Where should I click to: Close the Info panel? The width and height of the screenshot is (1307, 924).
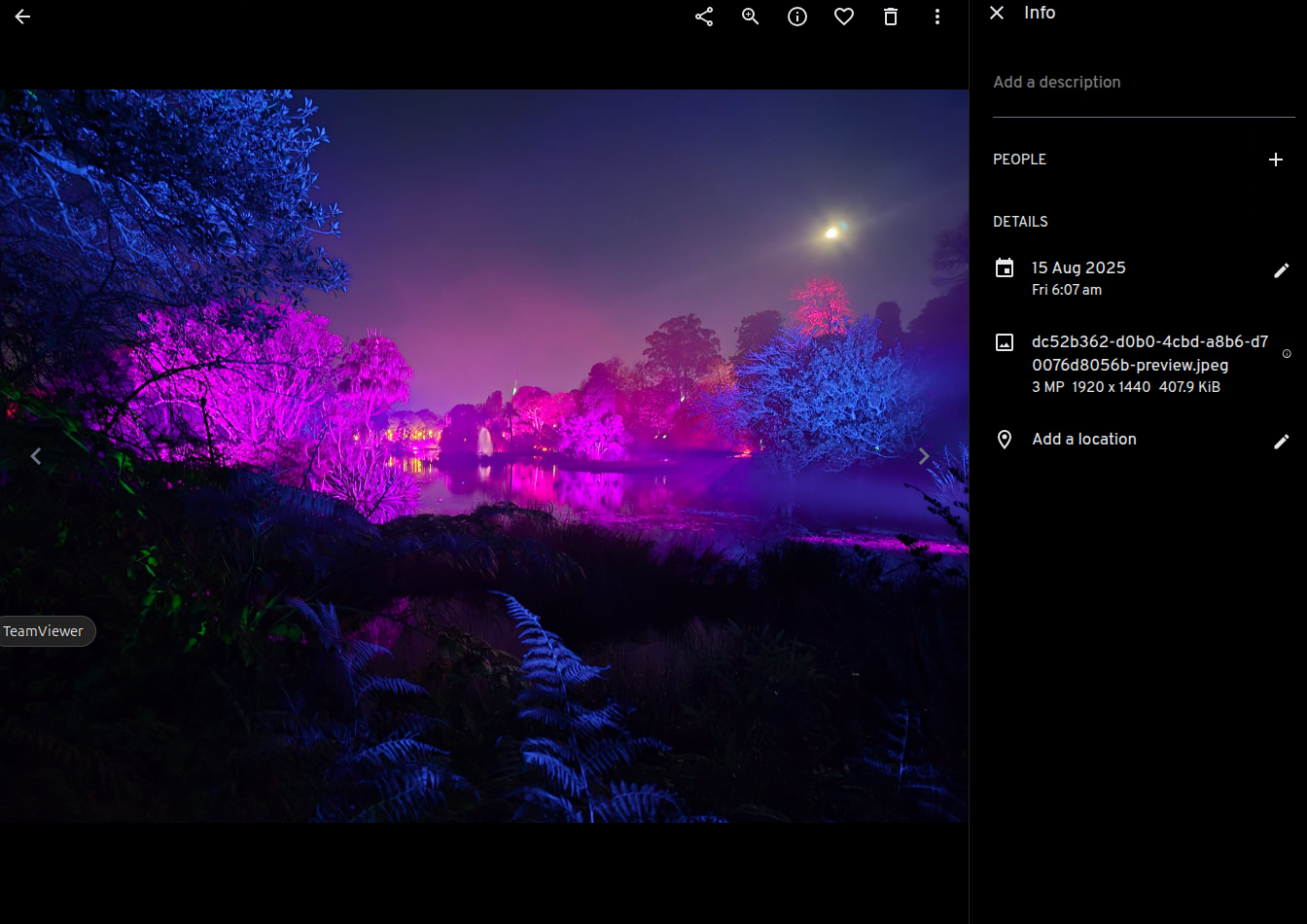(996, 13)
